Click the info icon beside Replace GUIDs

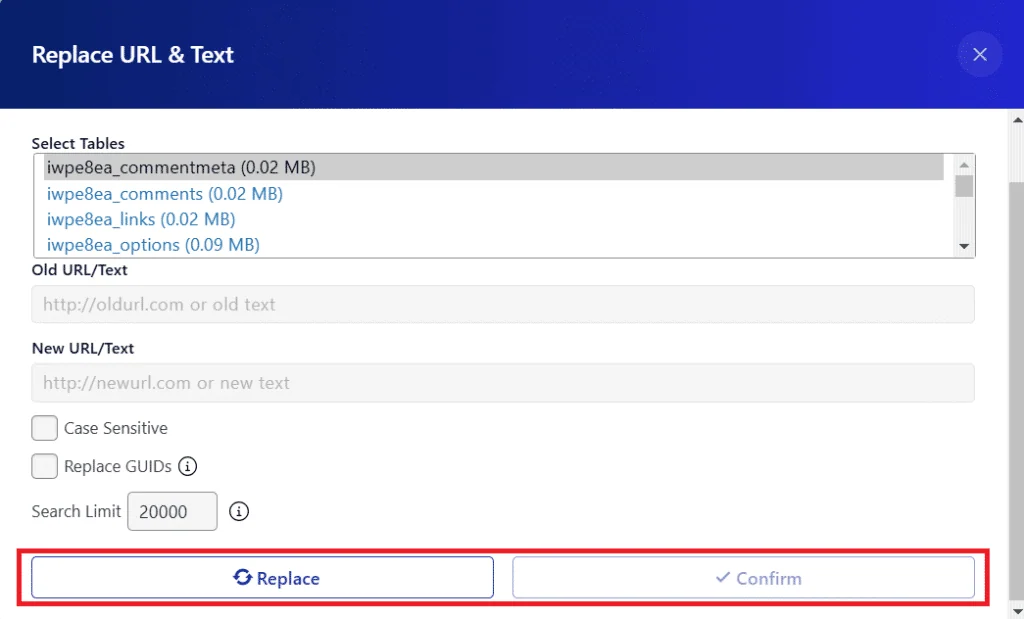point(188,466)
